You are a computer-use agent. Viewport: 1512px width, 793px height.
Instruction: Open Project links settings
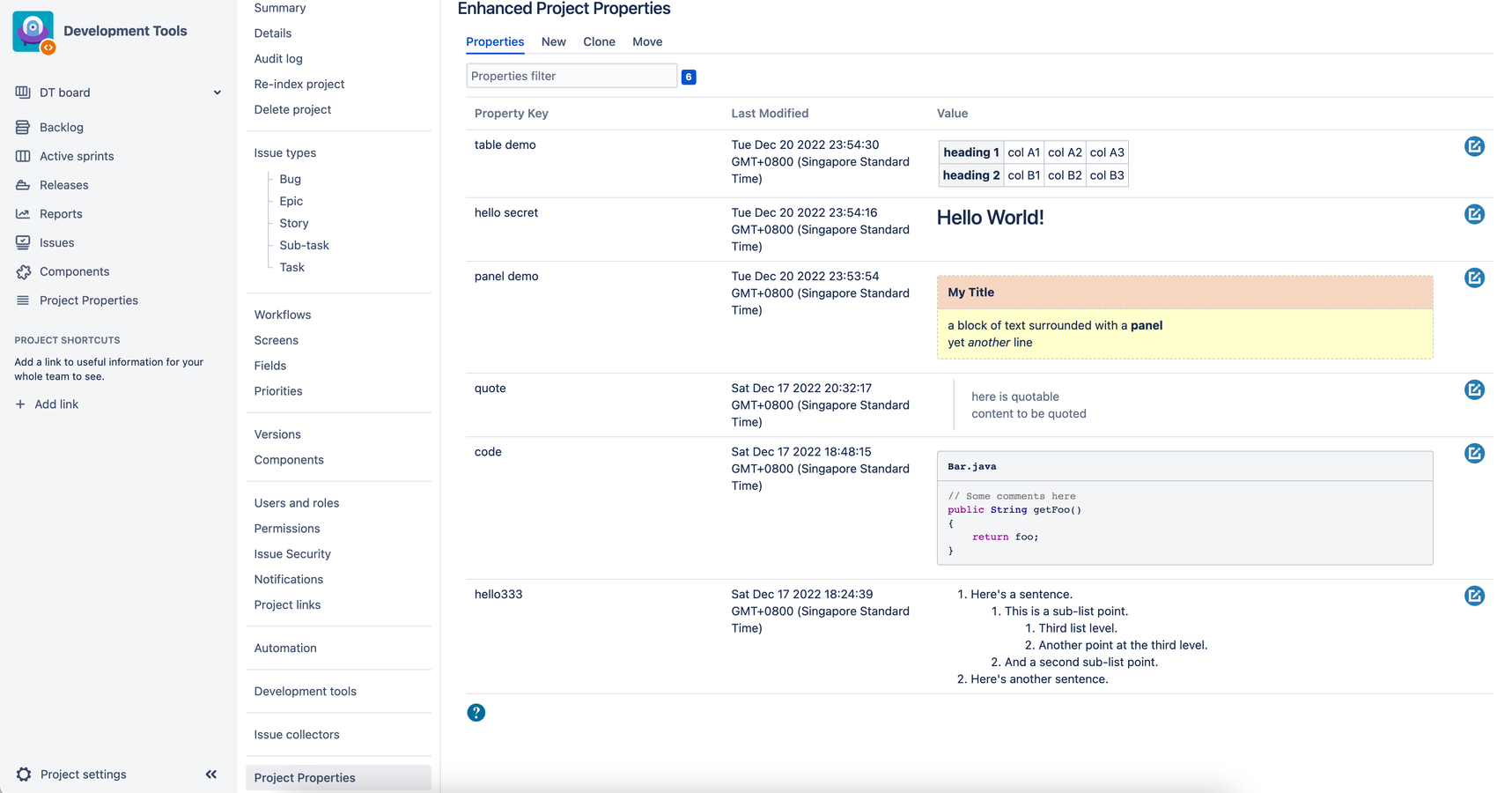(x=287, y=605)
